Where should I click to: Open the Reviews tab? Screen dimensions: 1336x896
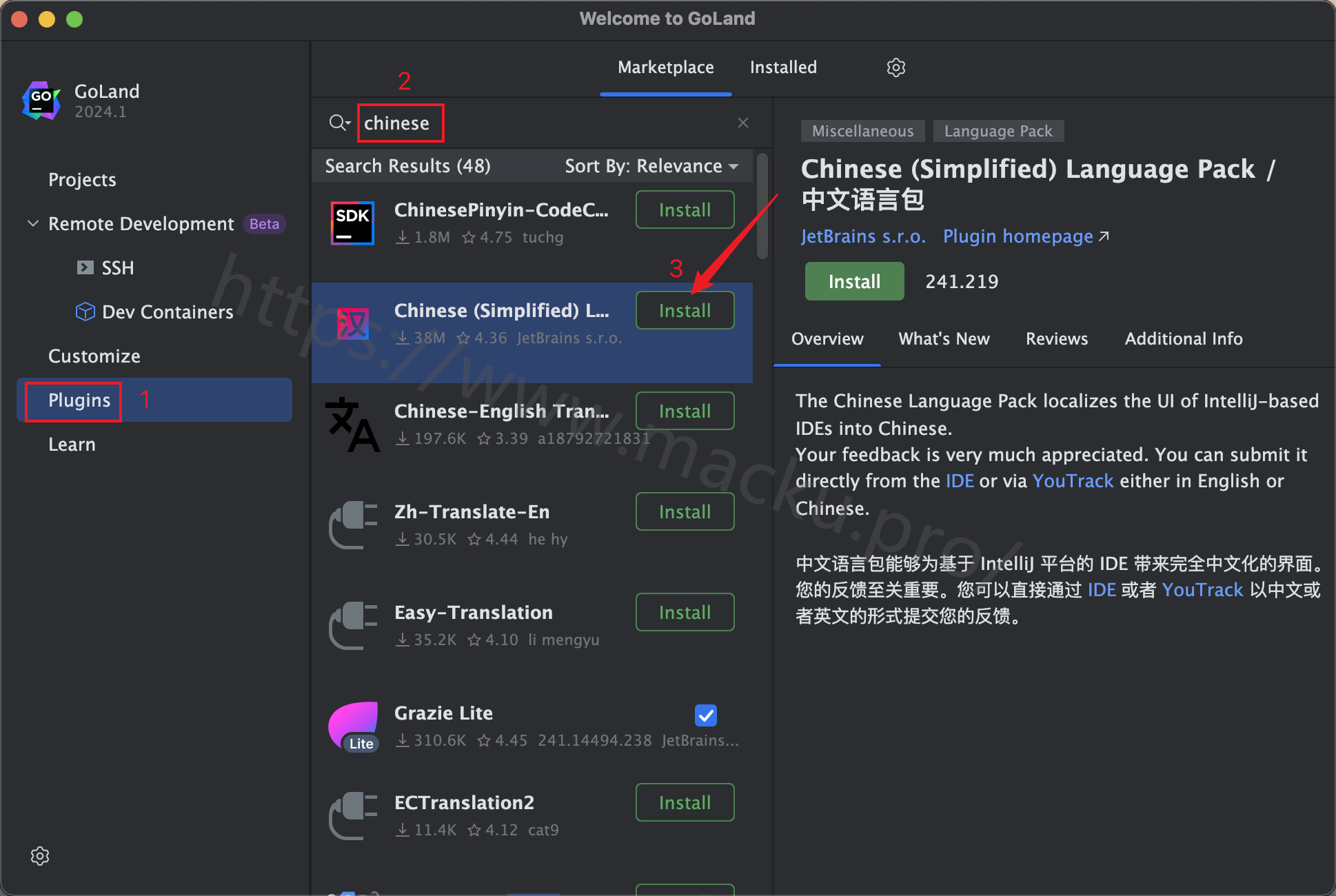coord(1056,339)
